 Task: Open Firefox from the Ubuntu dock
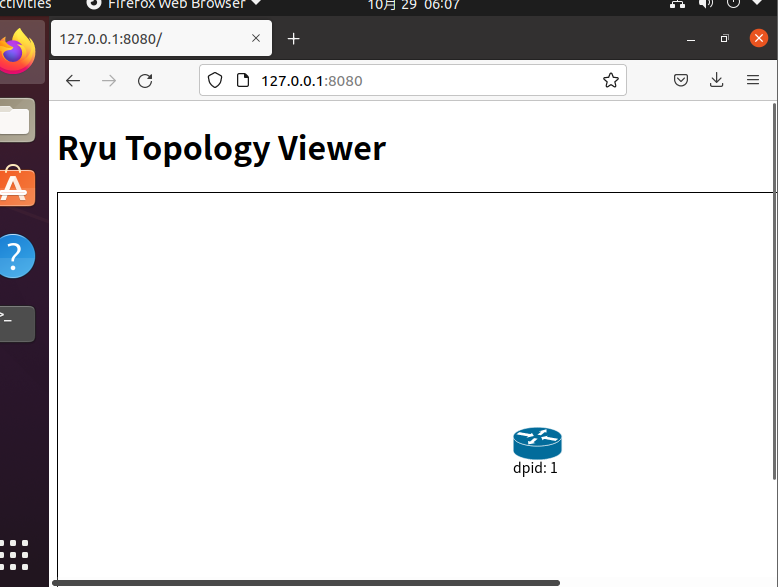pos(18,52)
